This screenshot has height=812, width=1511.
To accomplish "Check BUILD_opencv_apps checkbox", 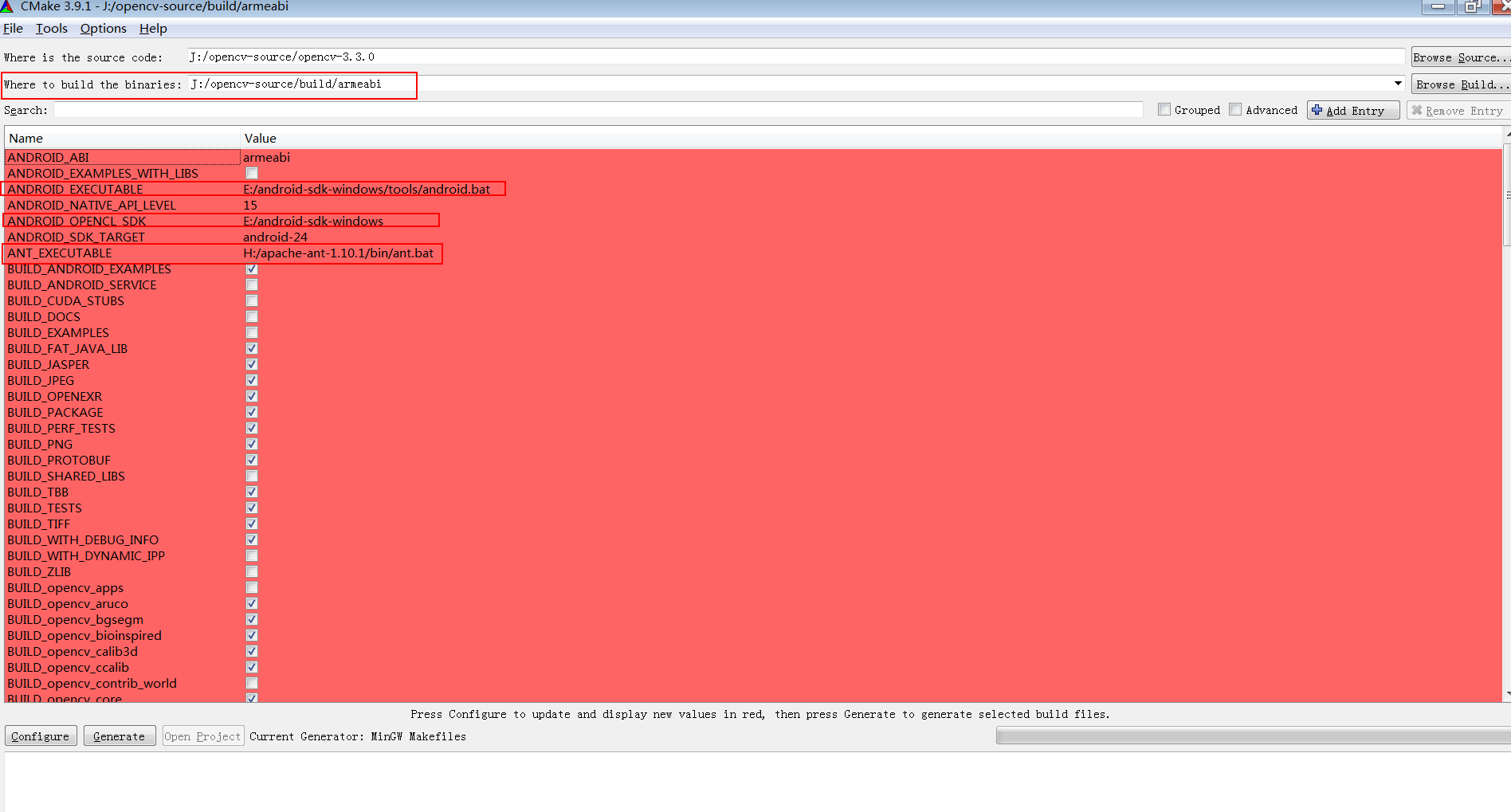I will (x=252, y=588).
